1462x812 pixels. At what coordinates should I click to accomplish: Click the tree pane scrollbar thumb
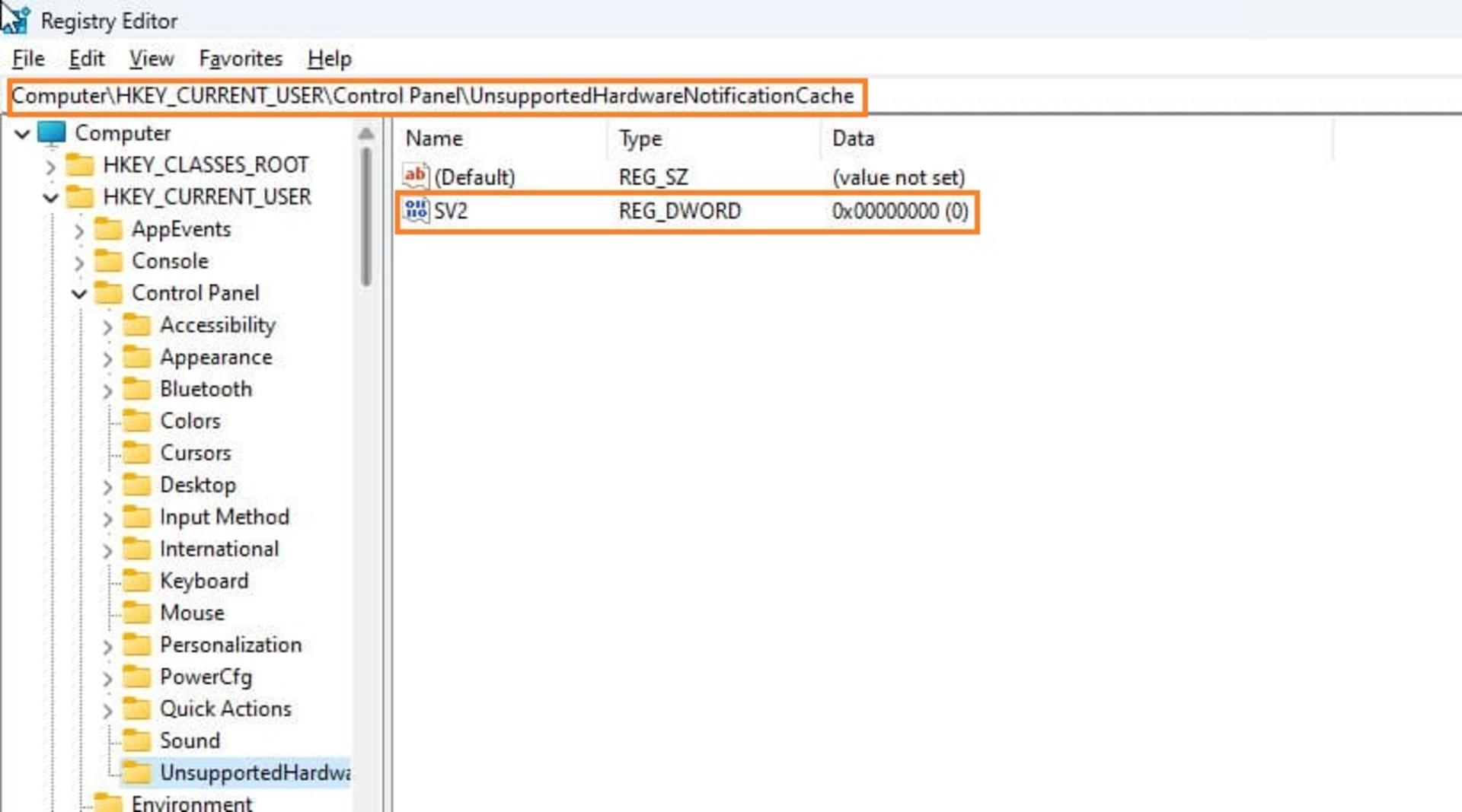tap(366, 217)
